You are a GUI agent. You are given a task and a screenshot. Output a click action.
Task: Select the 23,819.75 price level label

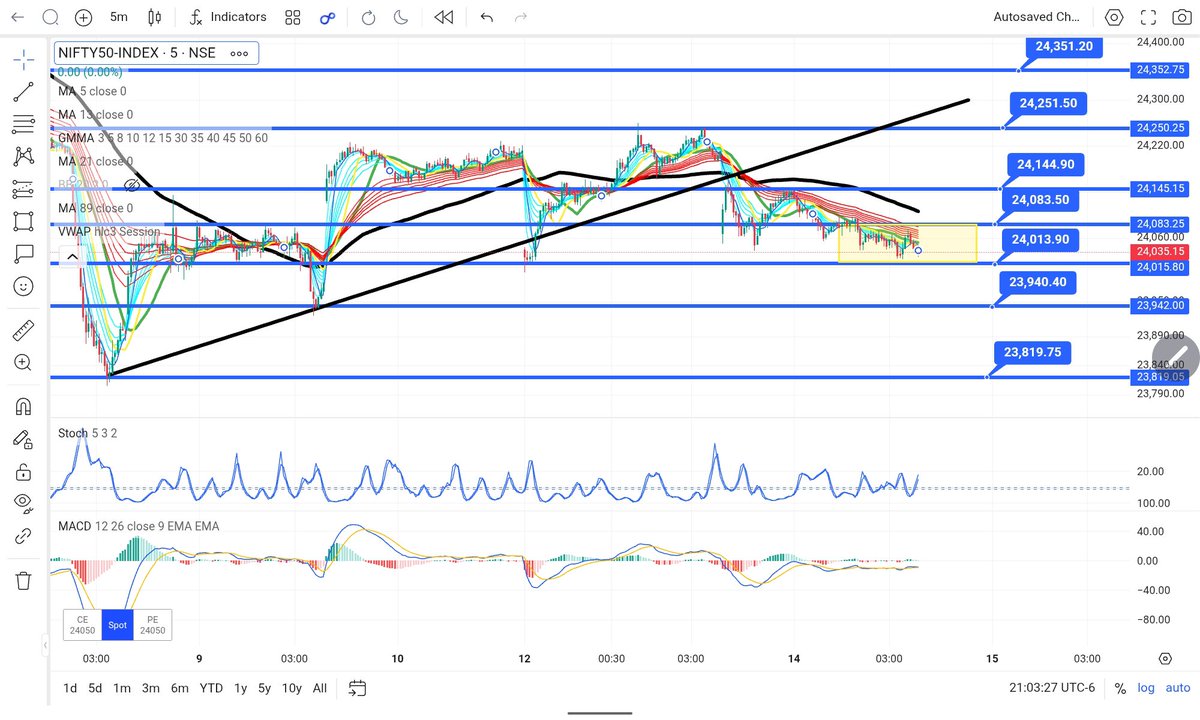pos(1033,352)
